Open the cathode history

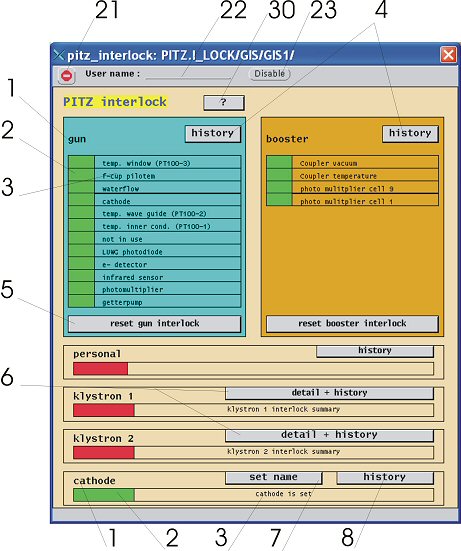coord(385,478)
